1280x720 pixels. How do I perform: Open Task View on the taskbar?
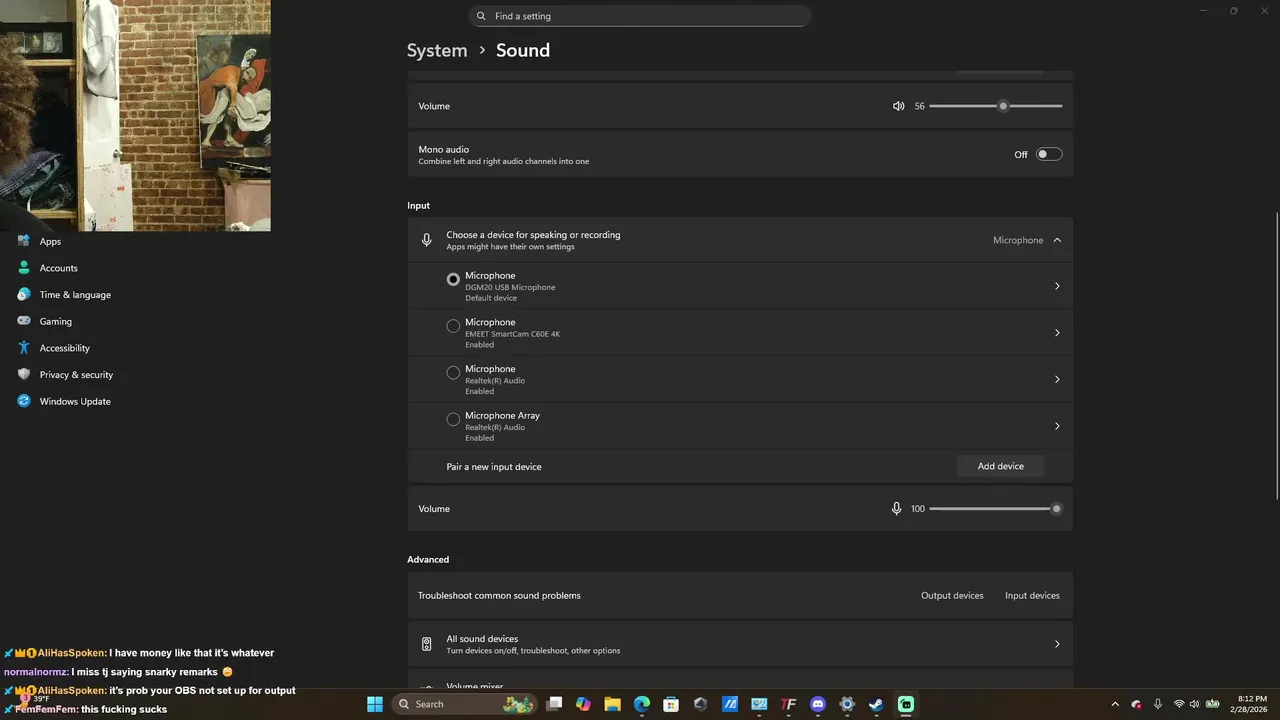click(x=555, y=704)
